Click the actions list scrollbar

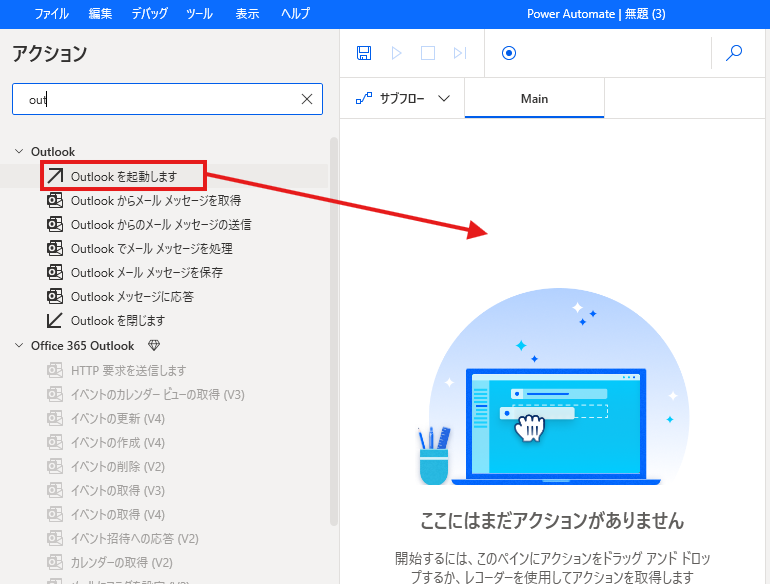coord(334,332)
